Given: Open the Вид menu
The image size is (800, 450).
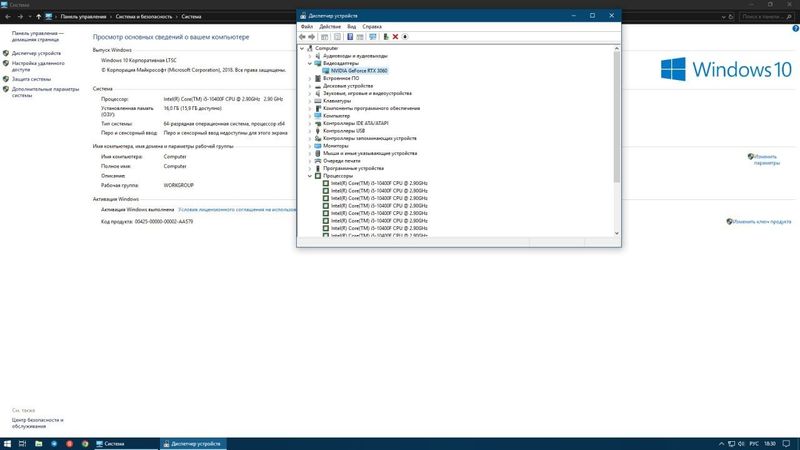Looking at the screenshot, I should [x=352, y=27].
